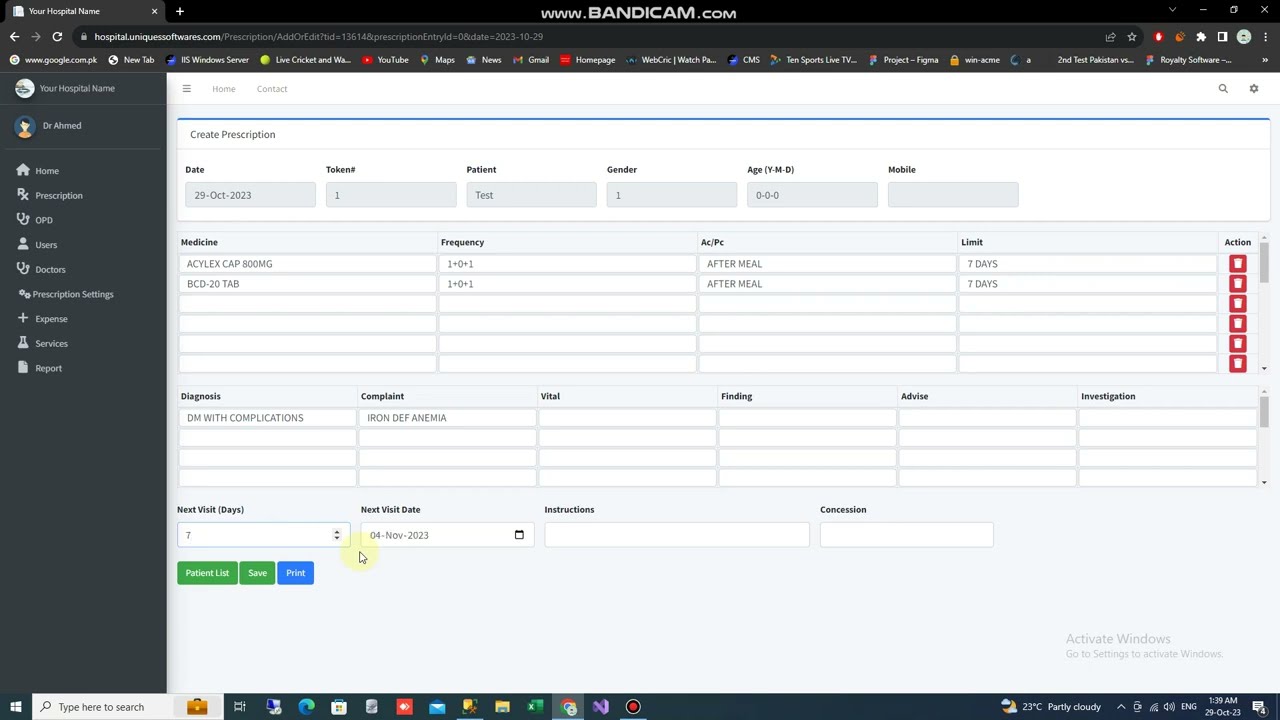The image size is (1280, 720).
Task: Go to OPD in the sidebar
Action: click(44, 220)
